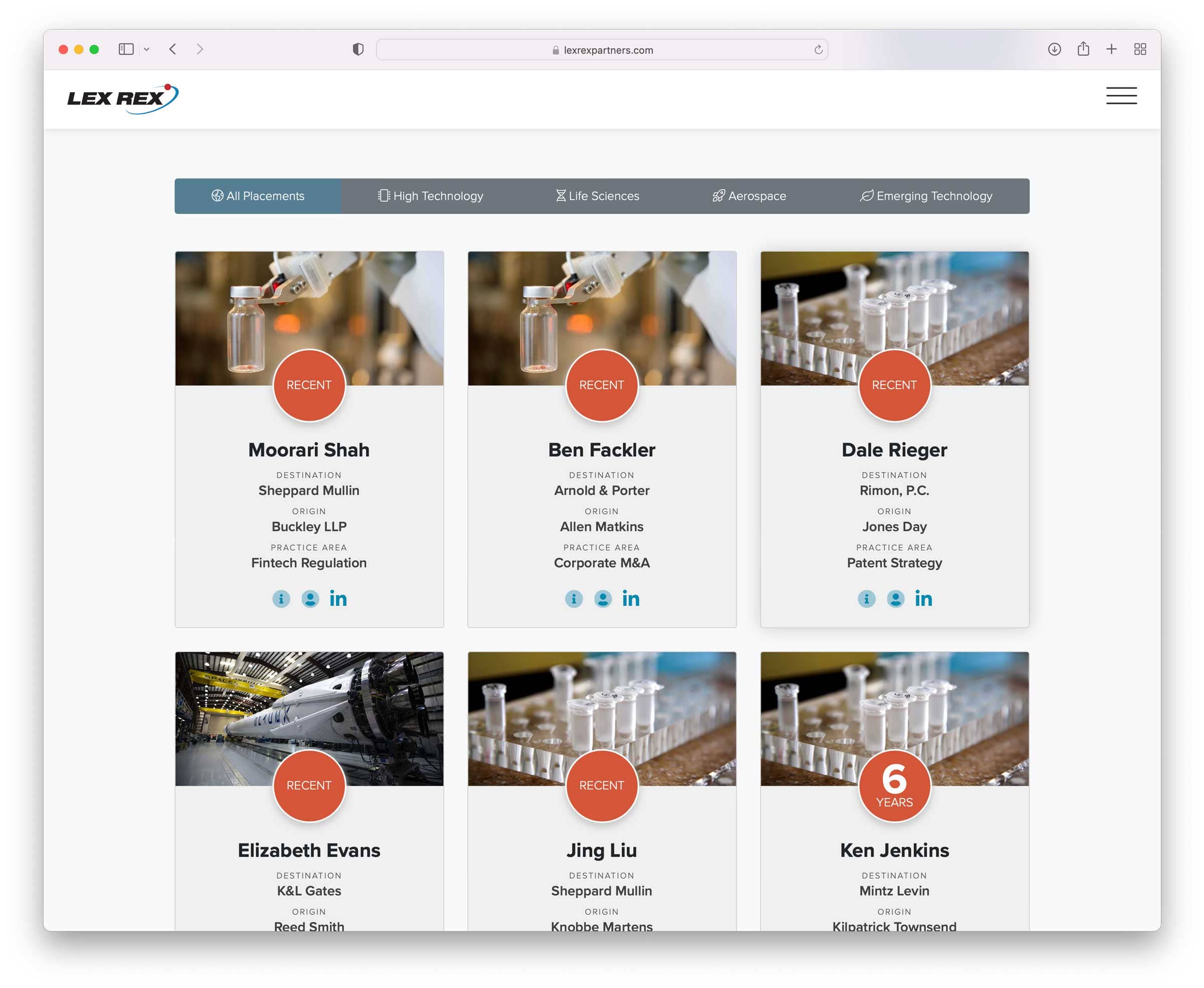1204x988 pixels.
Task: Open a new tab with plus icon
Action: [x=1111, y=50]
